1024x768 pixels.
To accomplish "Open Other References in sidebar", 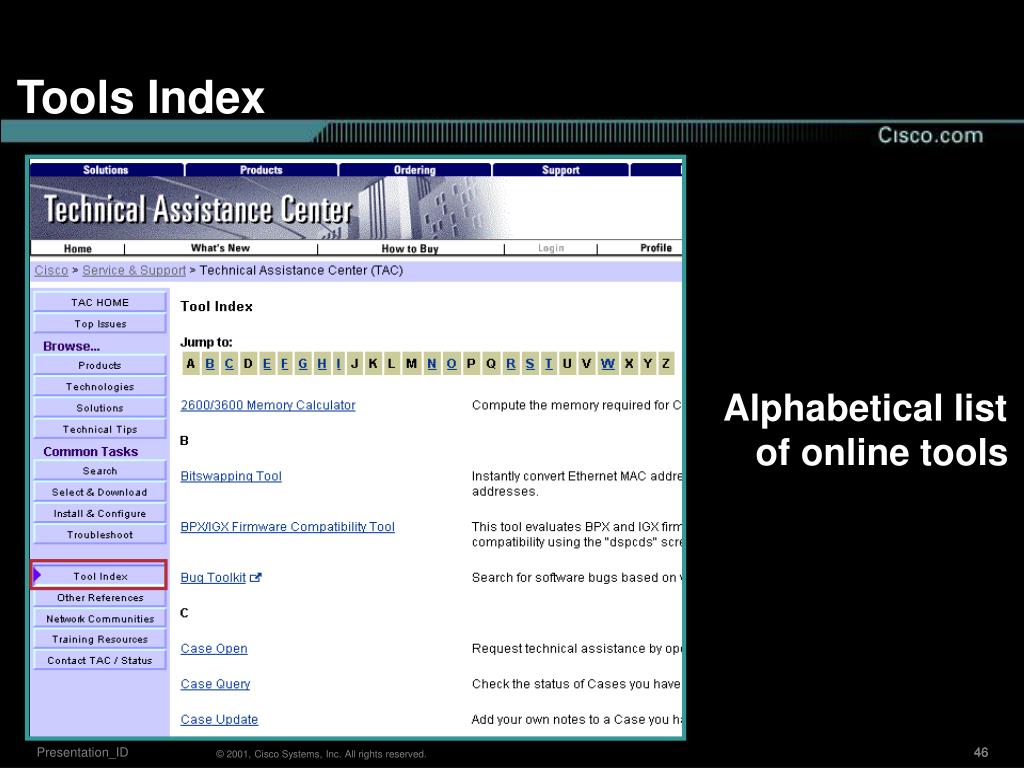I will [100, 598].
